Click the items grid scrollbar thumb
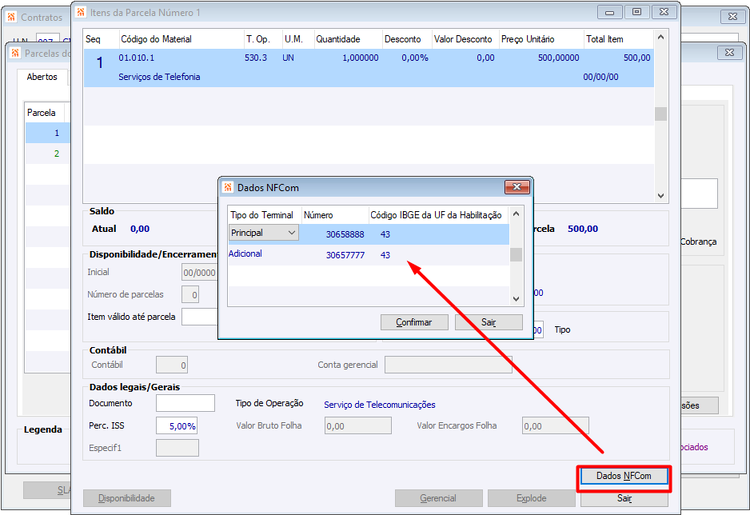 [661, 114]
